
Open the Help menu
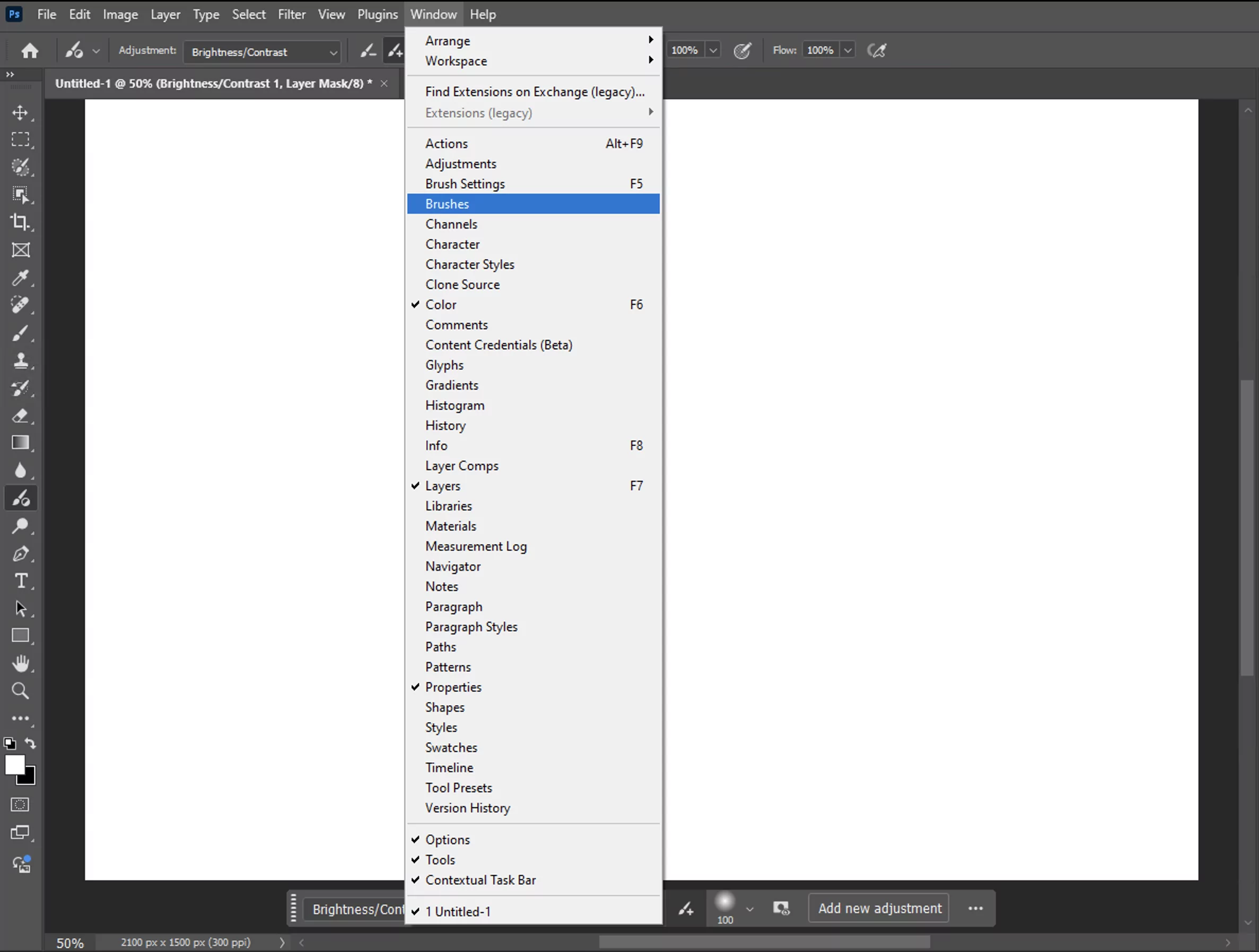coord(482,14)
